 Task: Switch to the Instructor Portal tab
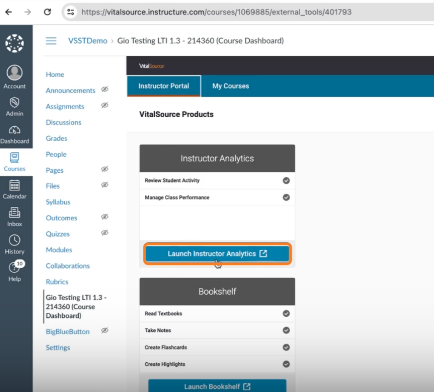click(x=164, y=86)
